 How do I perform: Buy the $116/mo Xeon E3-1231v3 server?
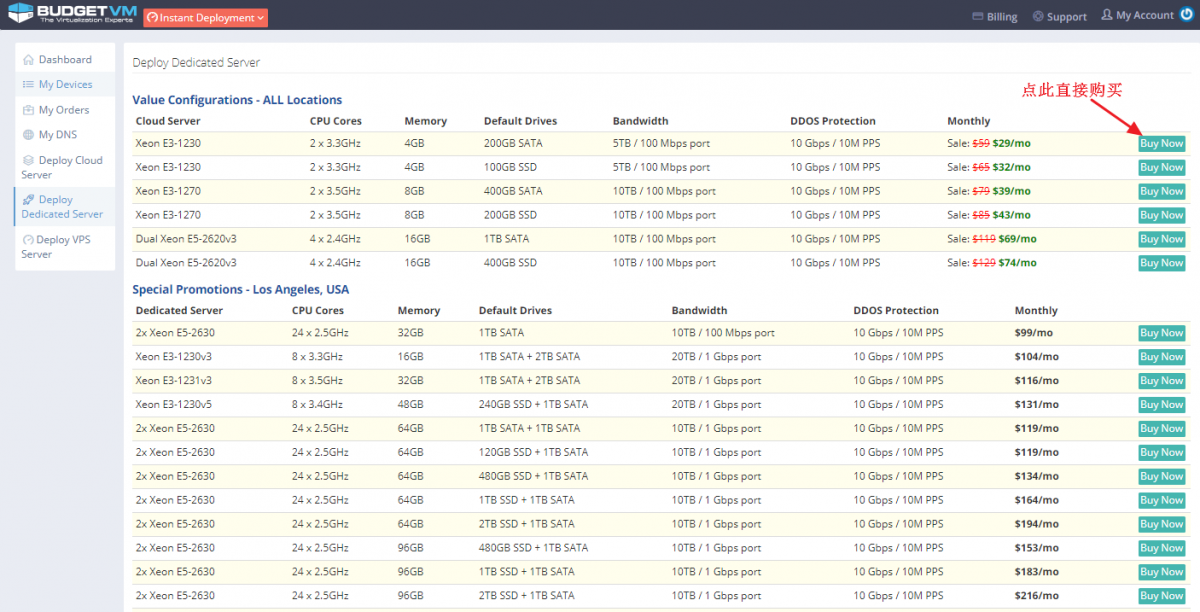[1161, 381]
